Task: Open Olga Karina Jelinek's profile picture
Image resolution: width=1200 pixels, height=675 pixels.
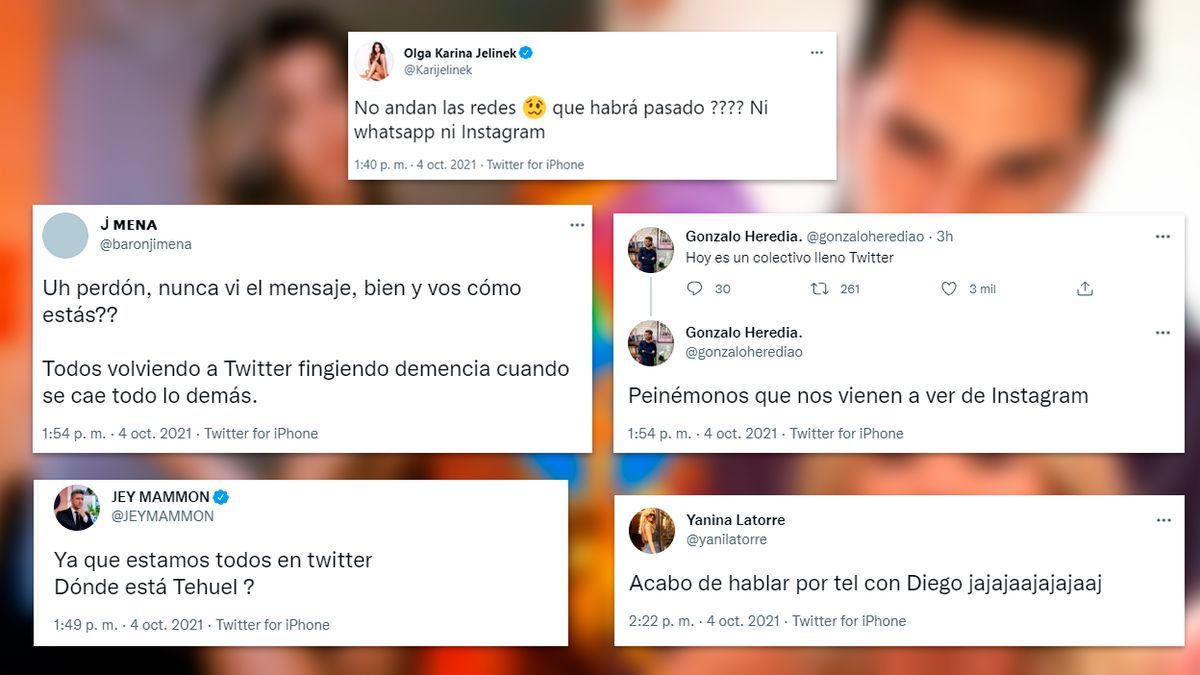Action: point(374,62)
